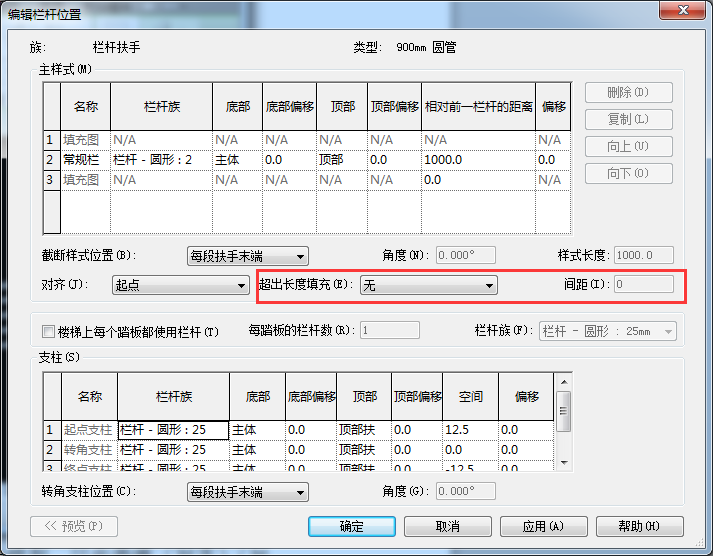Open the 截断样式位置 dropdown
713x556 pixels.
point(248,256)
